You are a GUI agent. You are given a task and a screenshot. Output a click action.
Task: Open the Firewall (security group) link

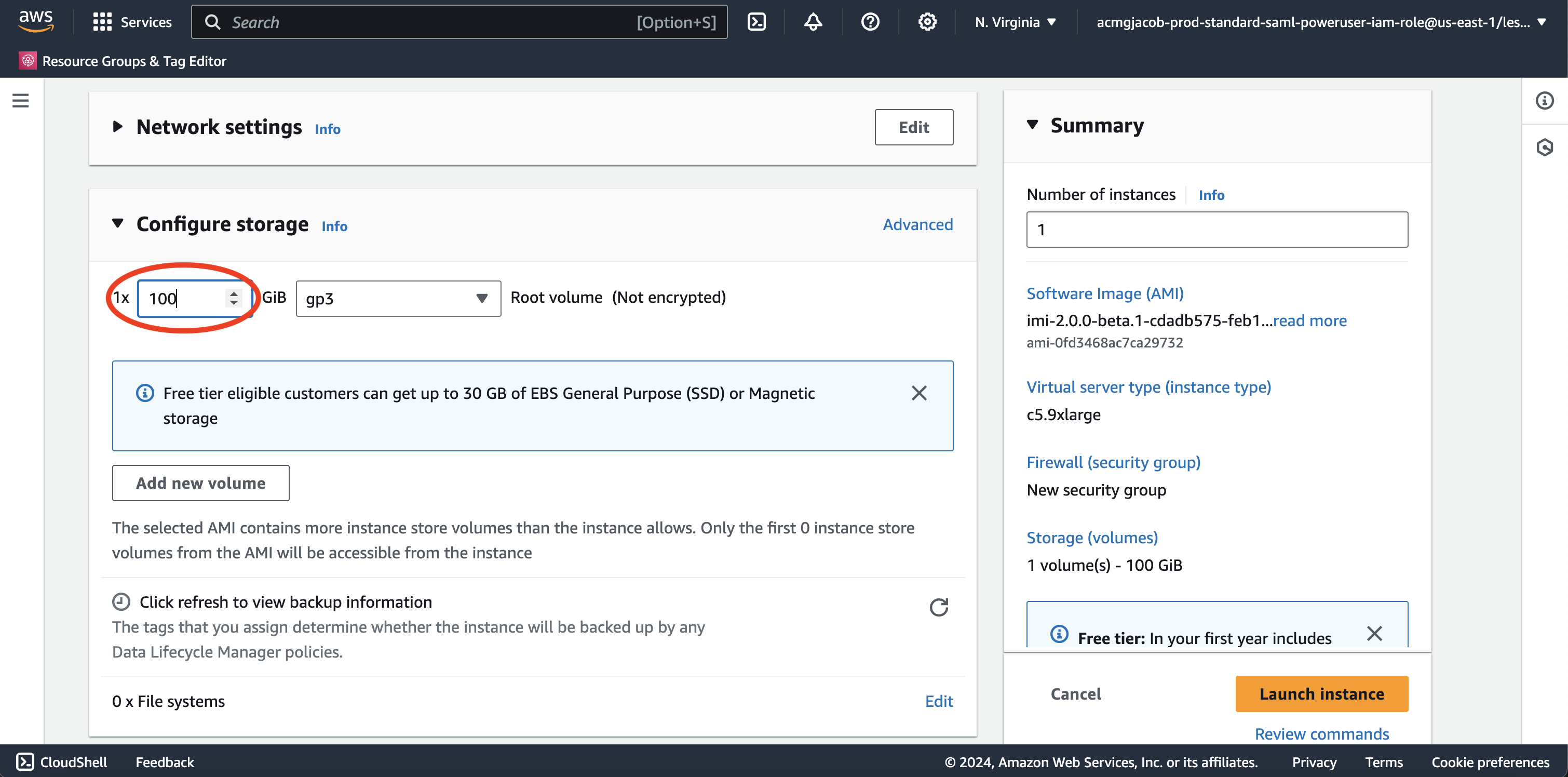point(1113,463)
